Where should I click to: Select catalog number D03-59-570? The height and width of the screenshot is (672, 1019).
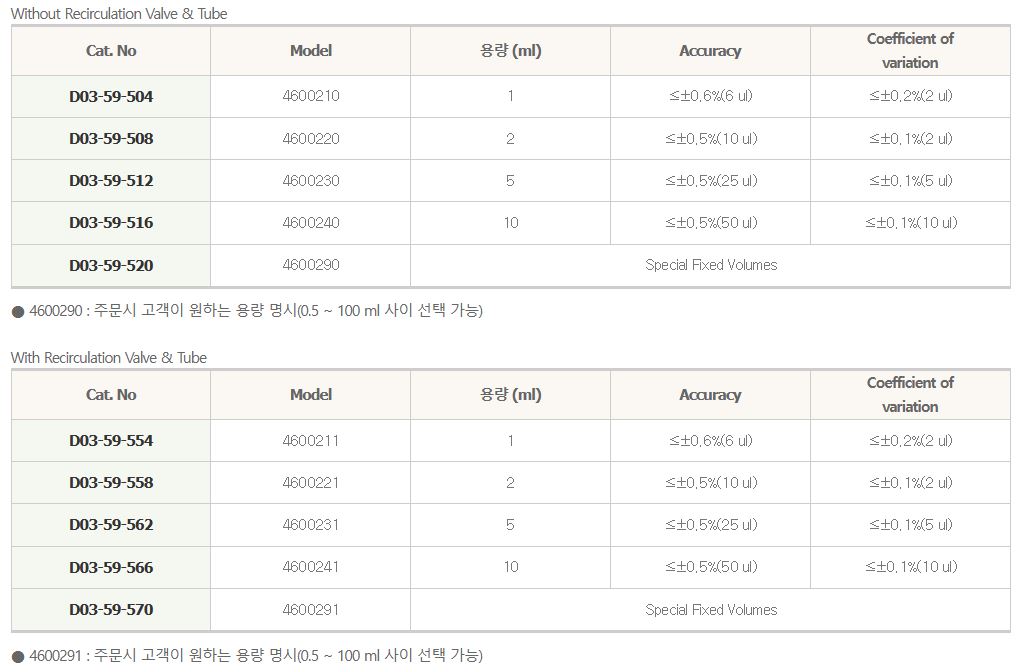tap(111, 609)
